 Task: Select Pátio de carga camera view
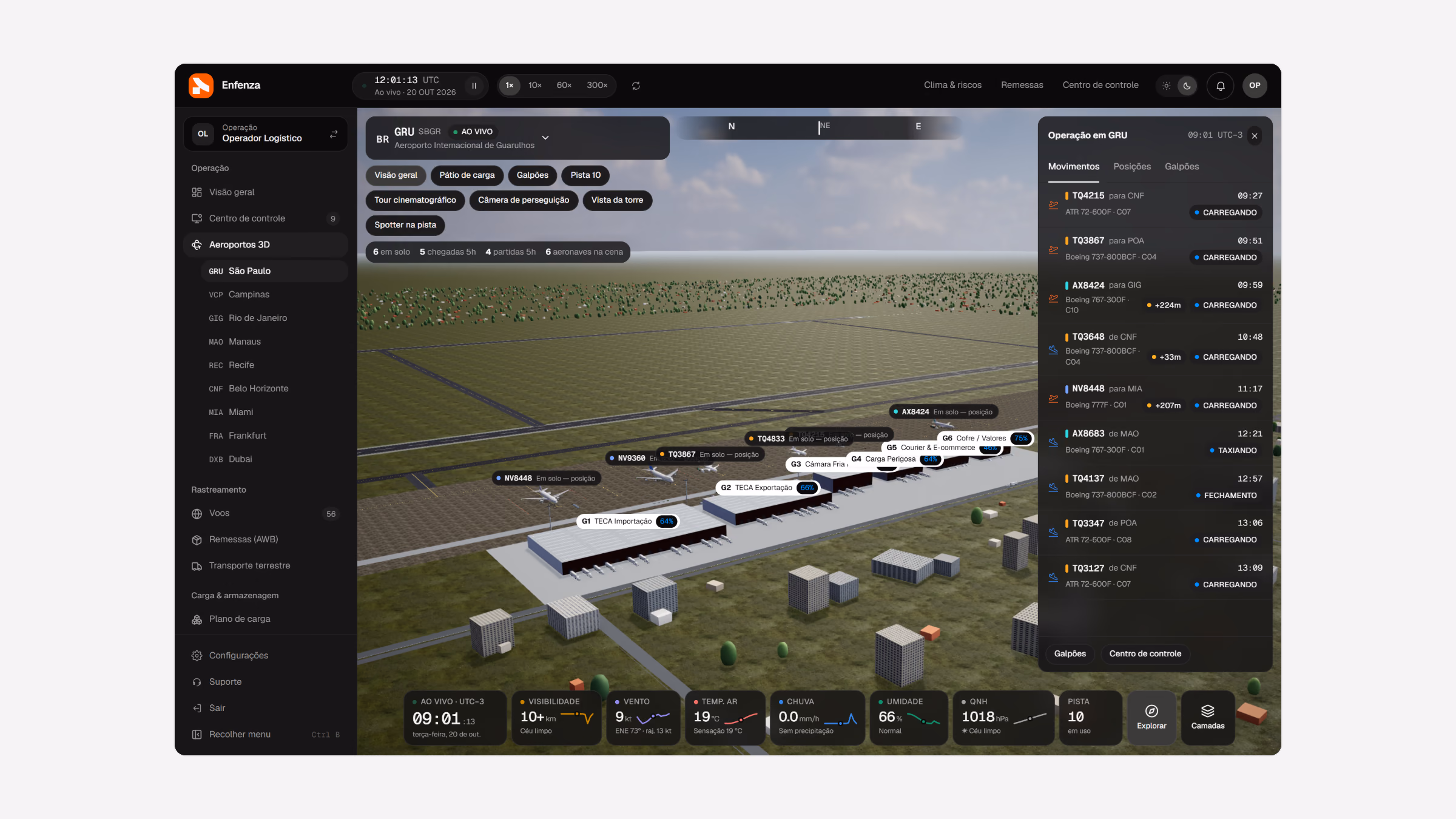point(467,175)
